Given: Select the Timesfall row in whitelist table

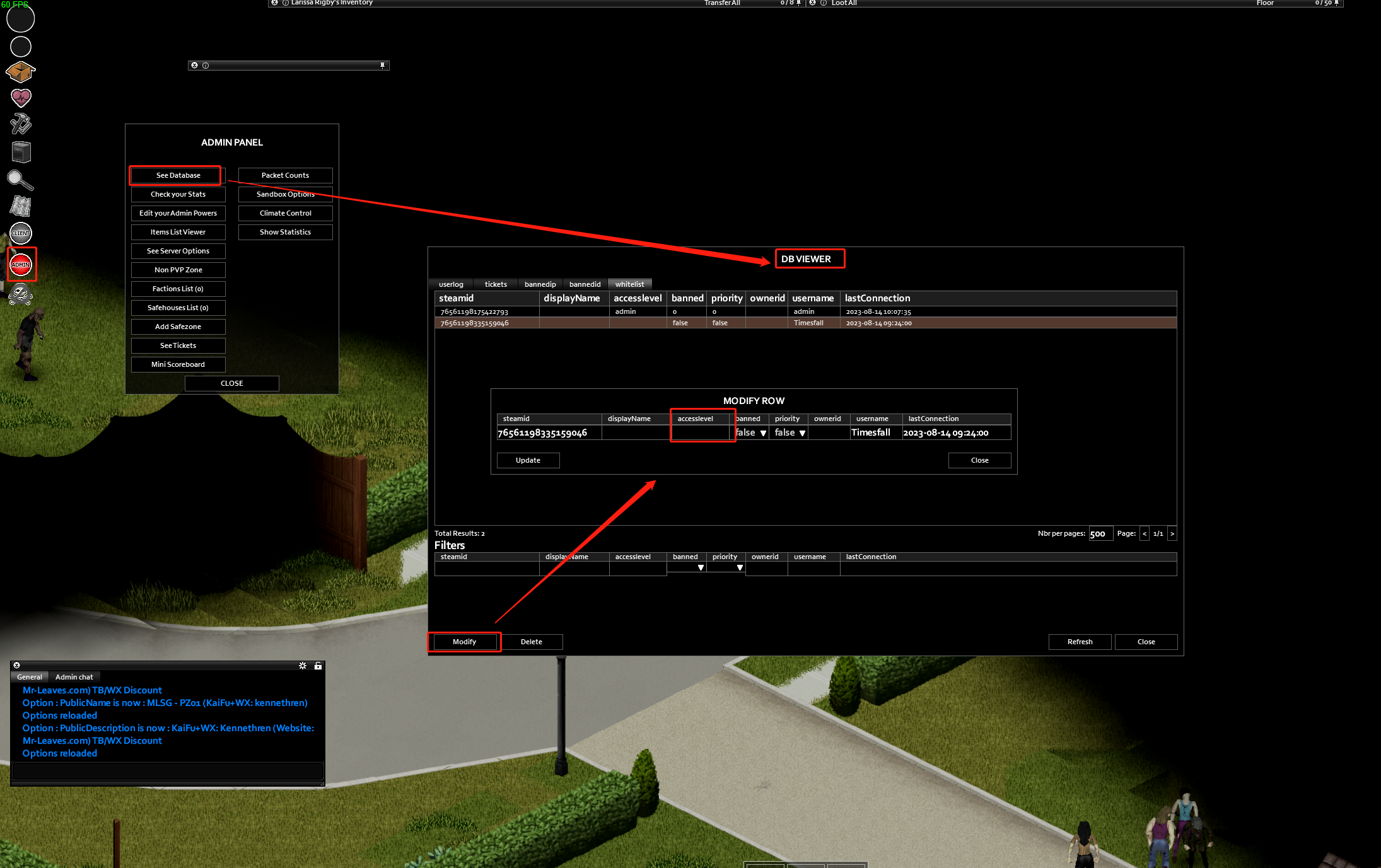Looking at the screenshot, I should pyautogui.click(x=806, y=323).
